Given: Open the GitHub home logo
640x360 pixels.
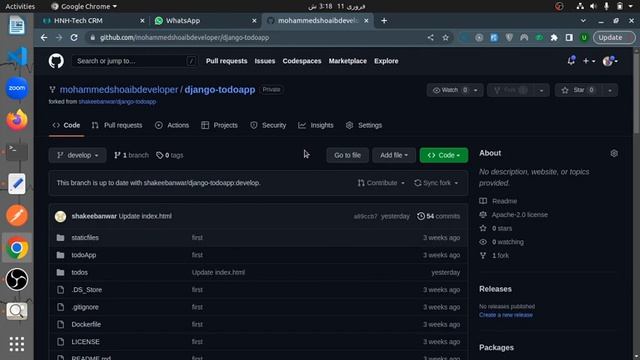Looking at the screenshot, I should coord(56,61).
